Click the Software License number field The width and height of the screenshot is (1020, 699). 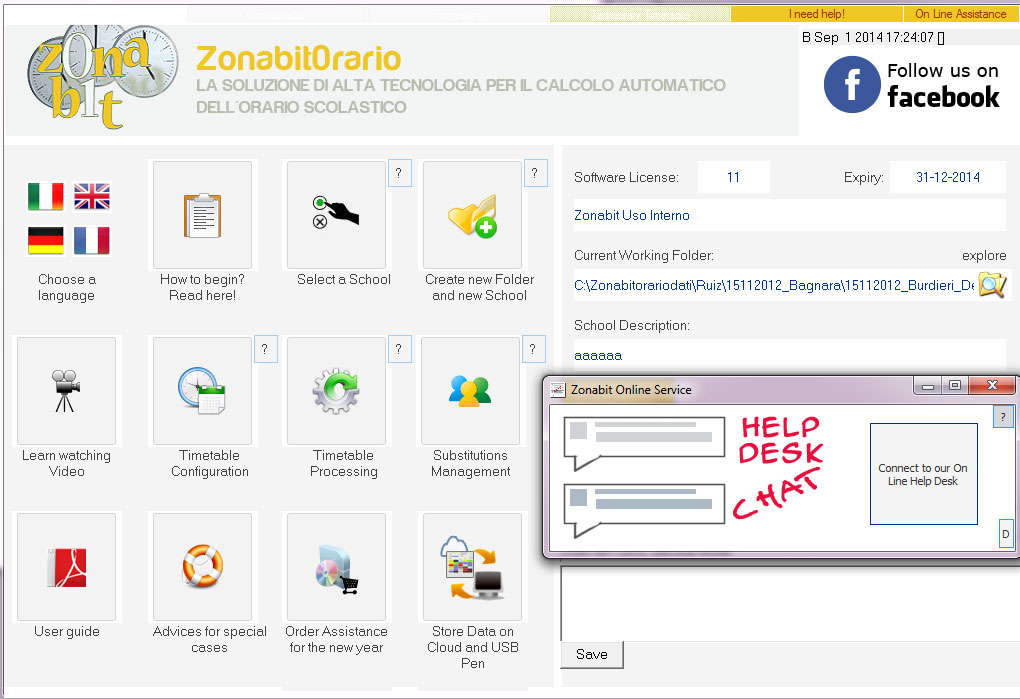pyautogui.click(x=734, y=177)
